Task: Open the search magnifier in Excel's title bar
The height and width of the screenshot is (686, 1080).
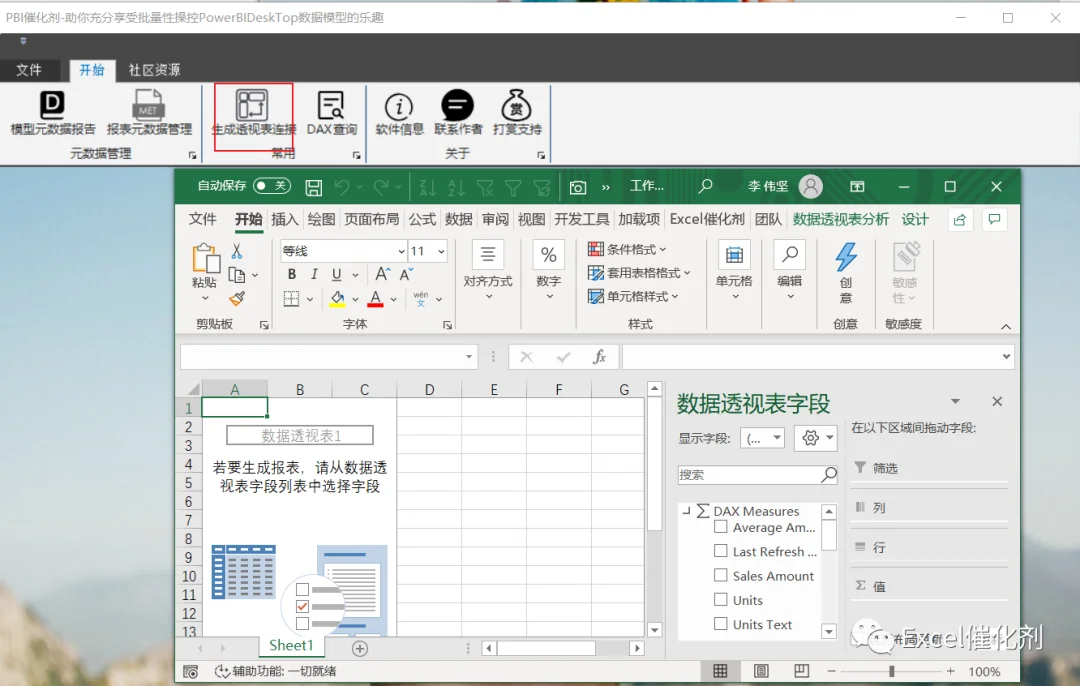Action: click(705, 186)
